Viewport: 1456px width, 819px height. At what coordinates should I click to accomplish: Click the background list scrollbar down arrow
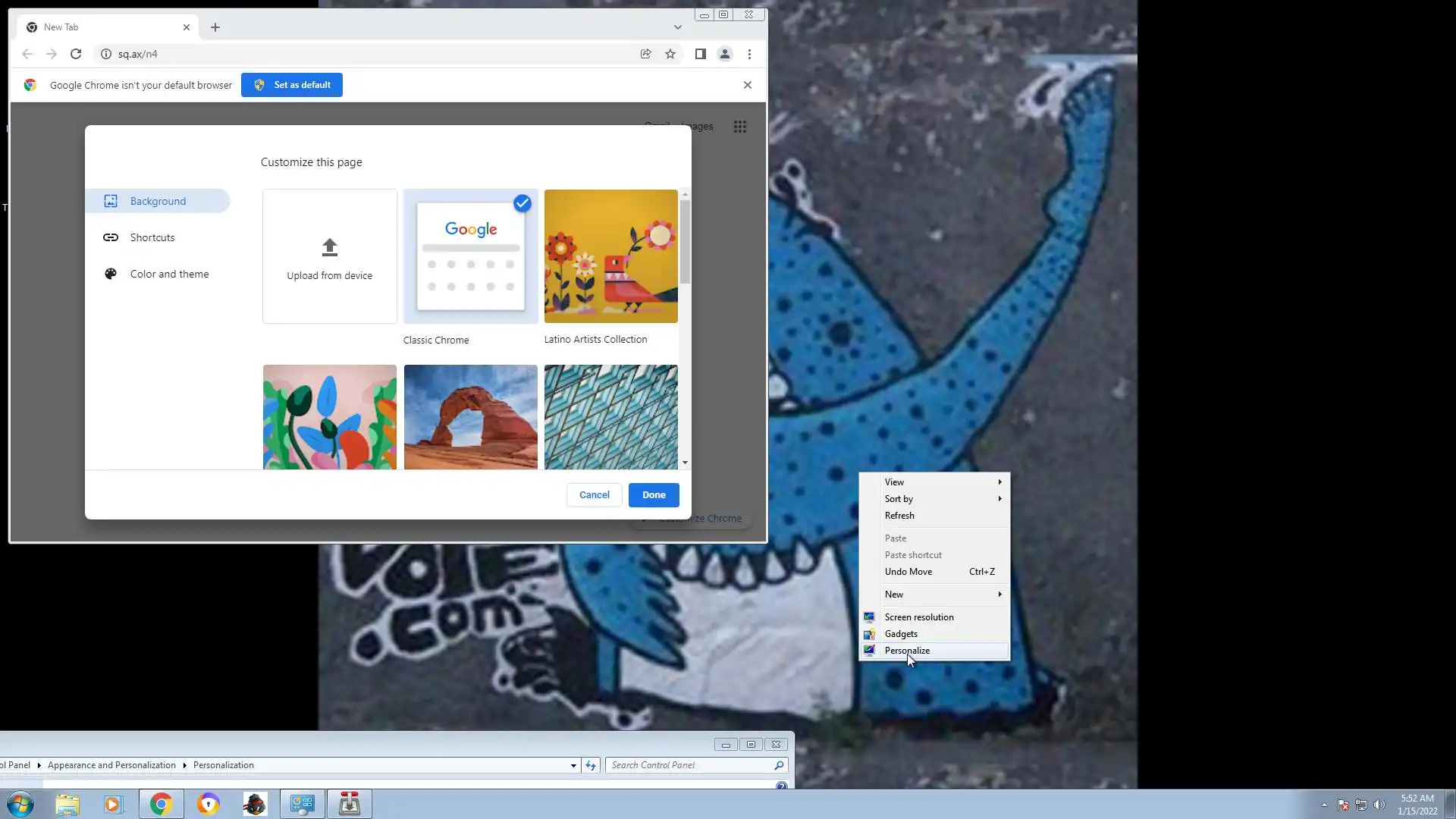point(685,463)
